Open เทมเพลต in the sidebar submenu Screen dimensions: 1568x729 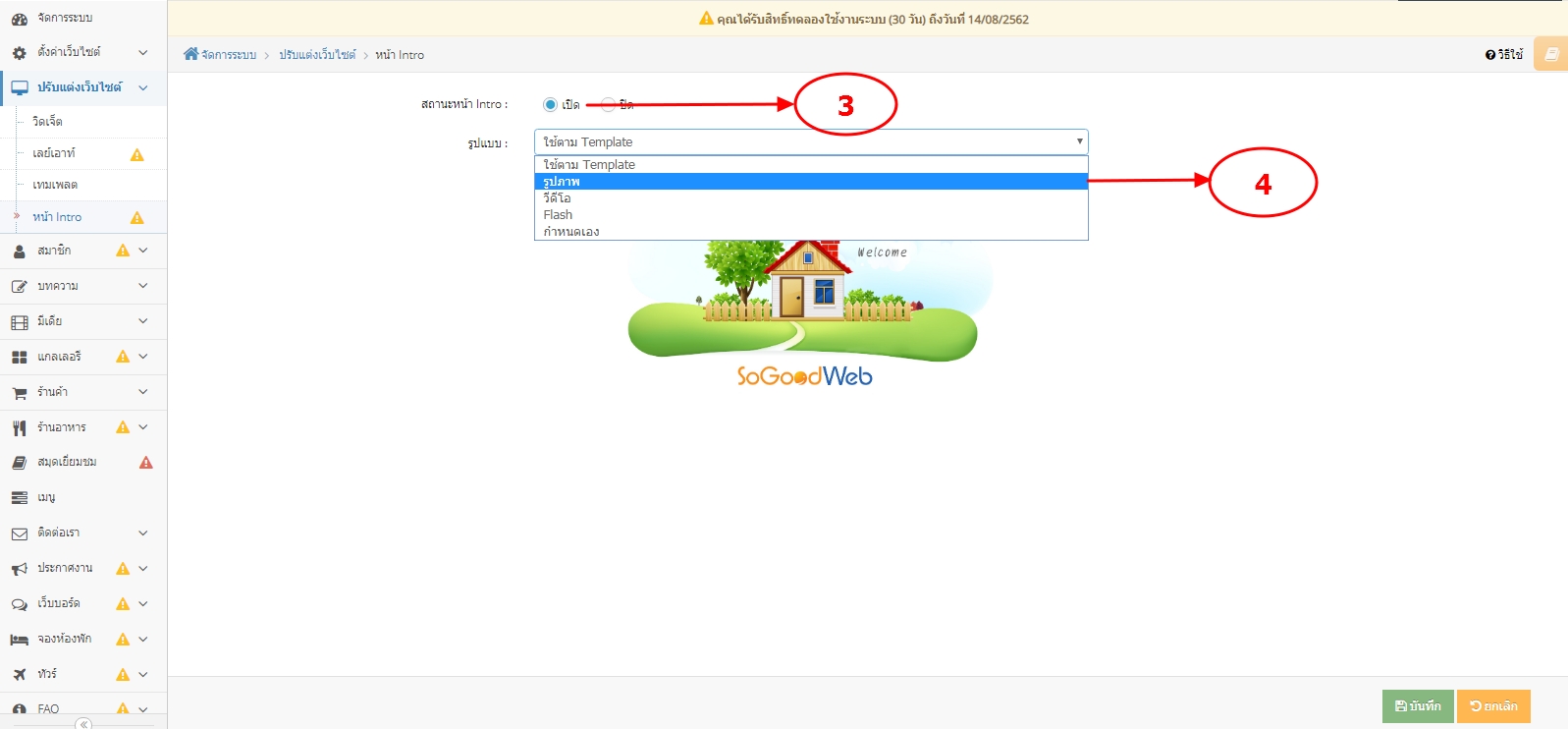coord(55,185)
